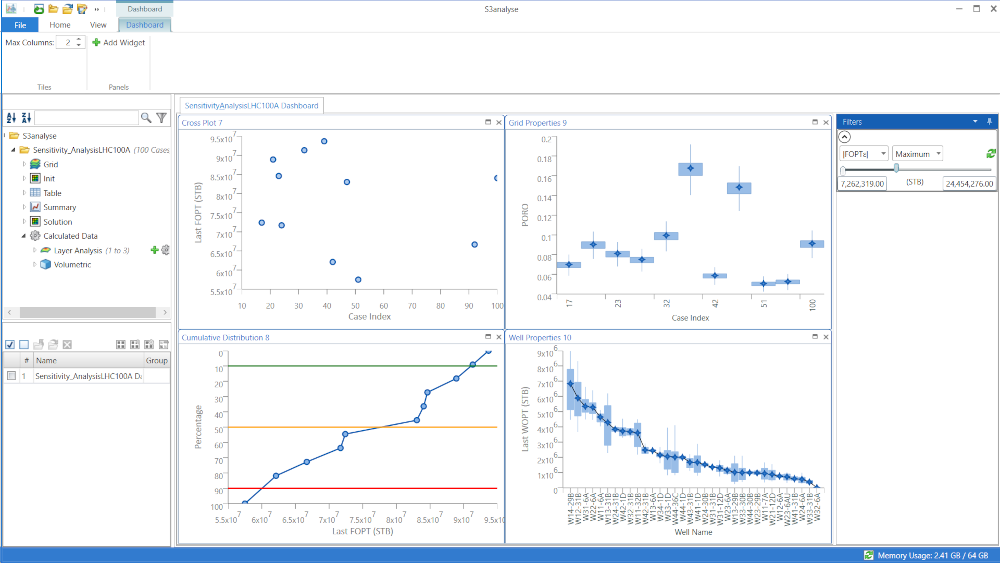Expand the Grid tree node

[24, 165]
